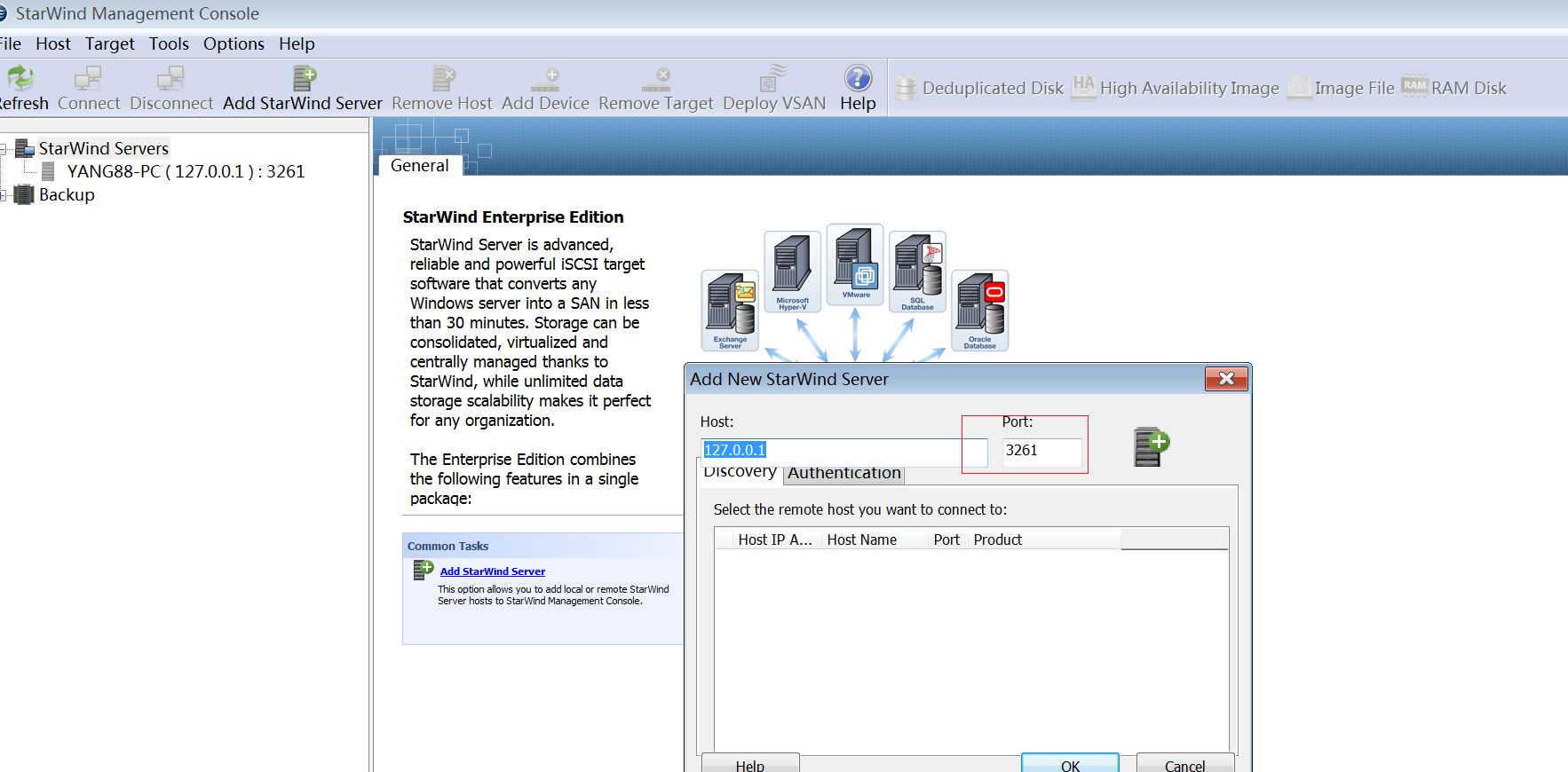Click the Oracle Database diagram icon
Viewport: 1568px width, 772px height.
[980, 311]
